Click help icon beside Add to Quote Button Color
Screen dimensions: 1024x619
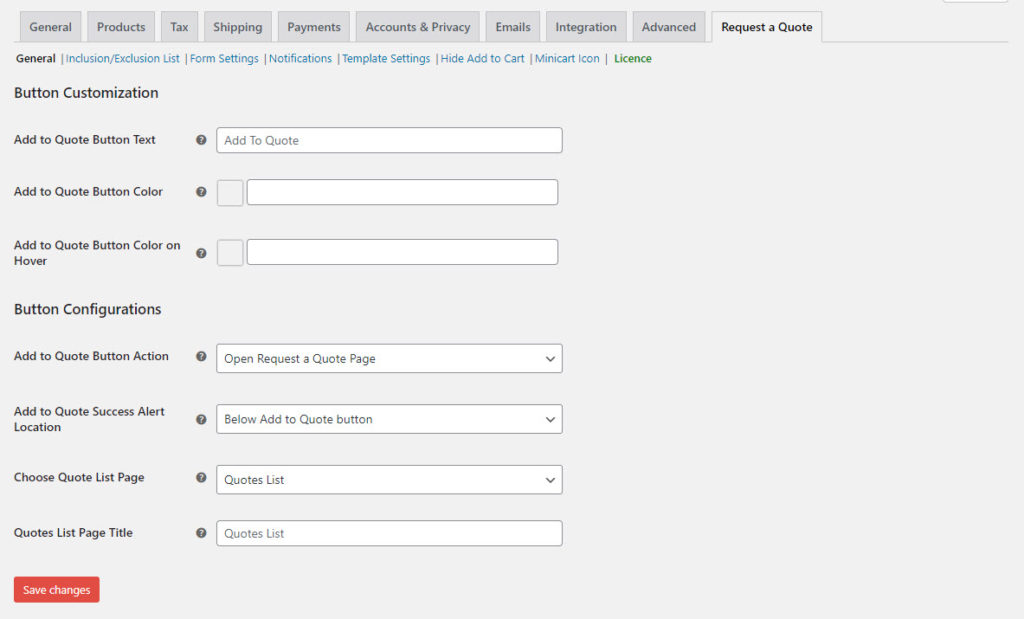(x=201, y=192)
